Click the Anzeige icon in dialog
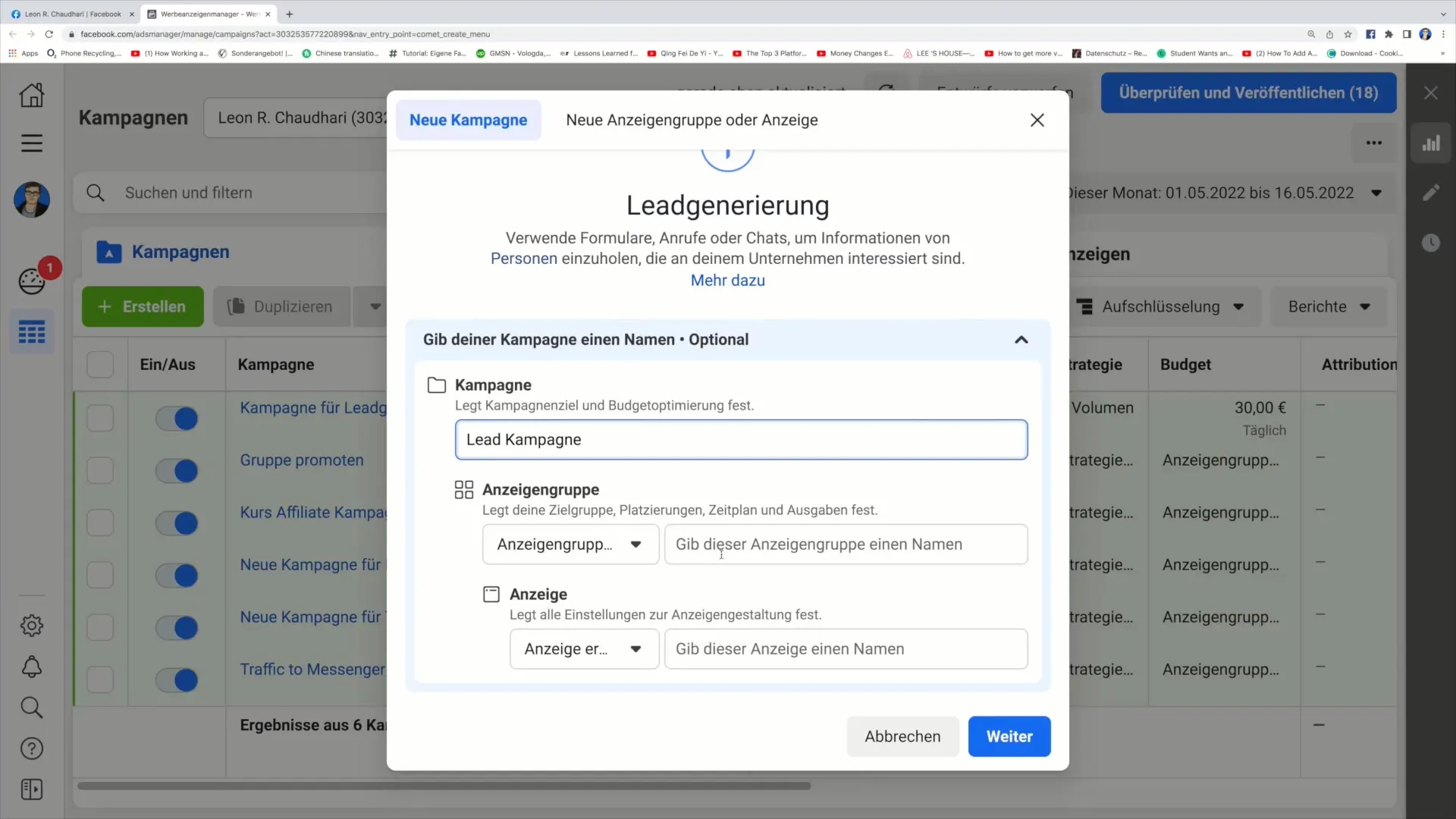The height and width of the screenshot is (819, 1456). (491, 595)
